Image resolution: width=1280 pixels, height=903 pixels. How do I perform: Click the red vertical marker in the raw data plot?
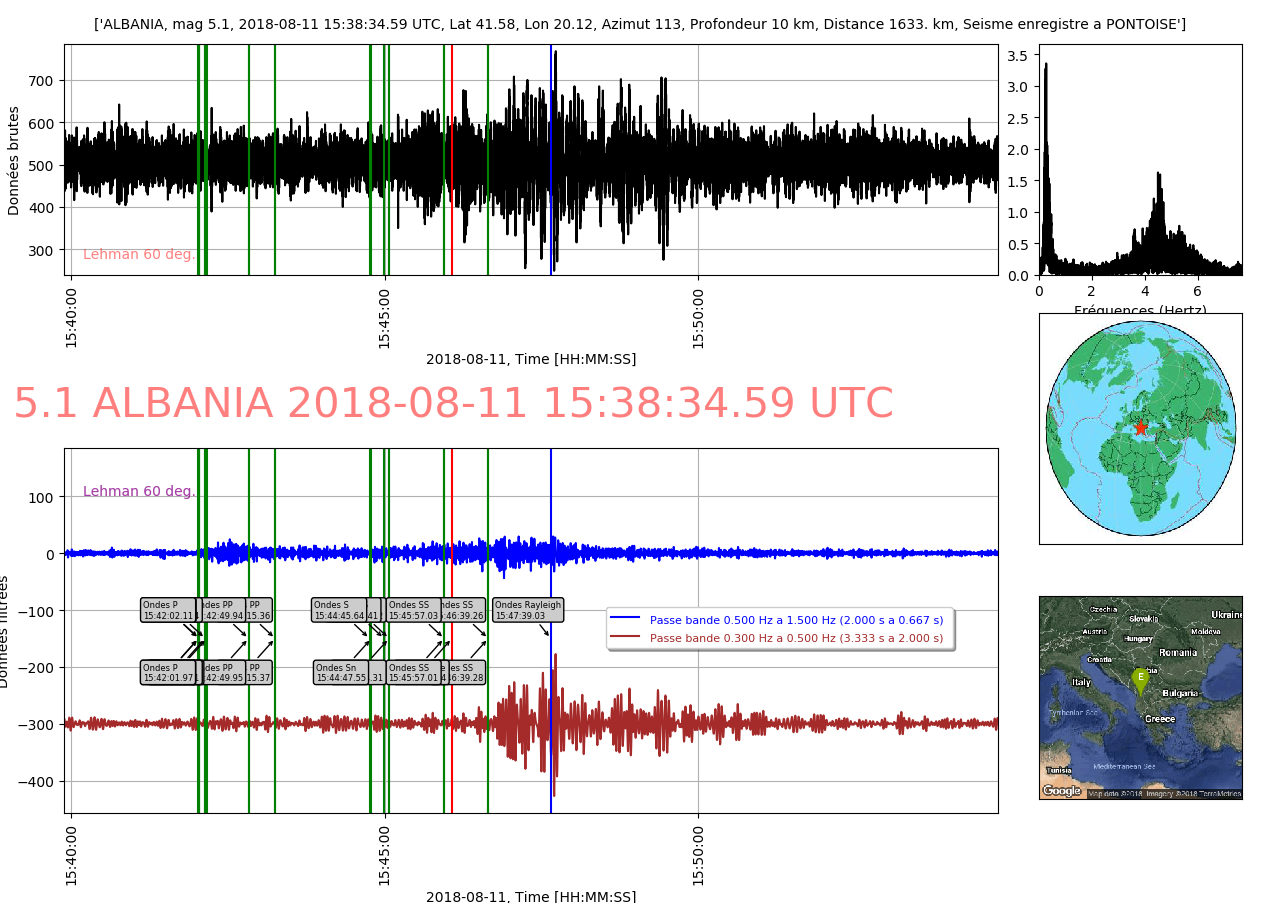452,160
